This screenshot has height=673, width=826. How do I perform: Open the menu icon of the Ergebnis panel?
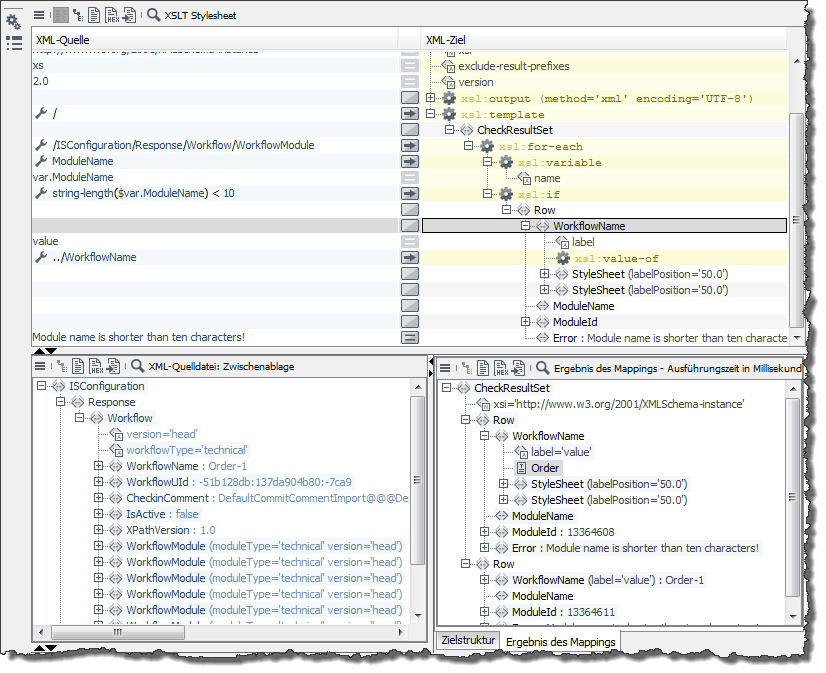click(x=446, y=366)
